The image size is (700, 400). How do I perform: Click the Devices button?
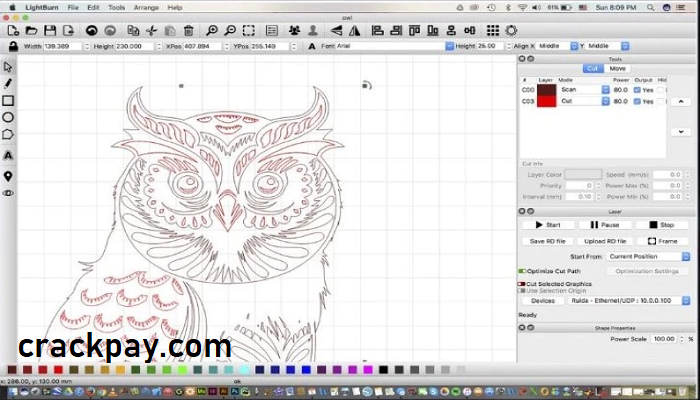[543, 300]
